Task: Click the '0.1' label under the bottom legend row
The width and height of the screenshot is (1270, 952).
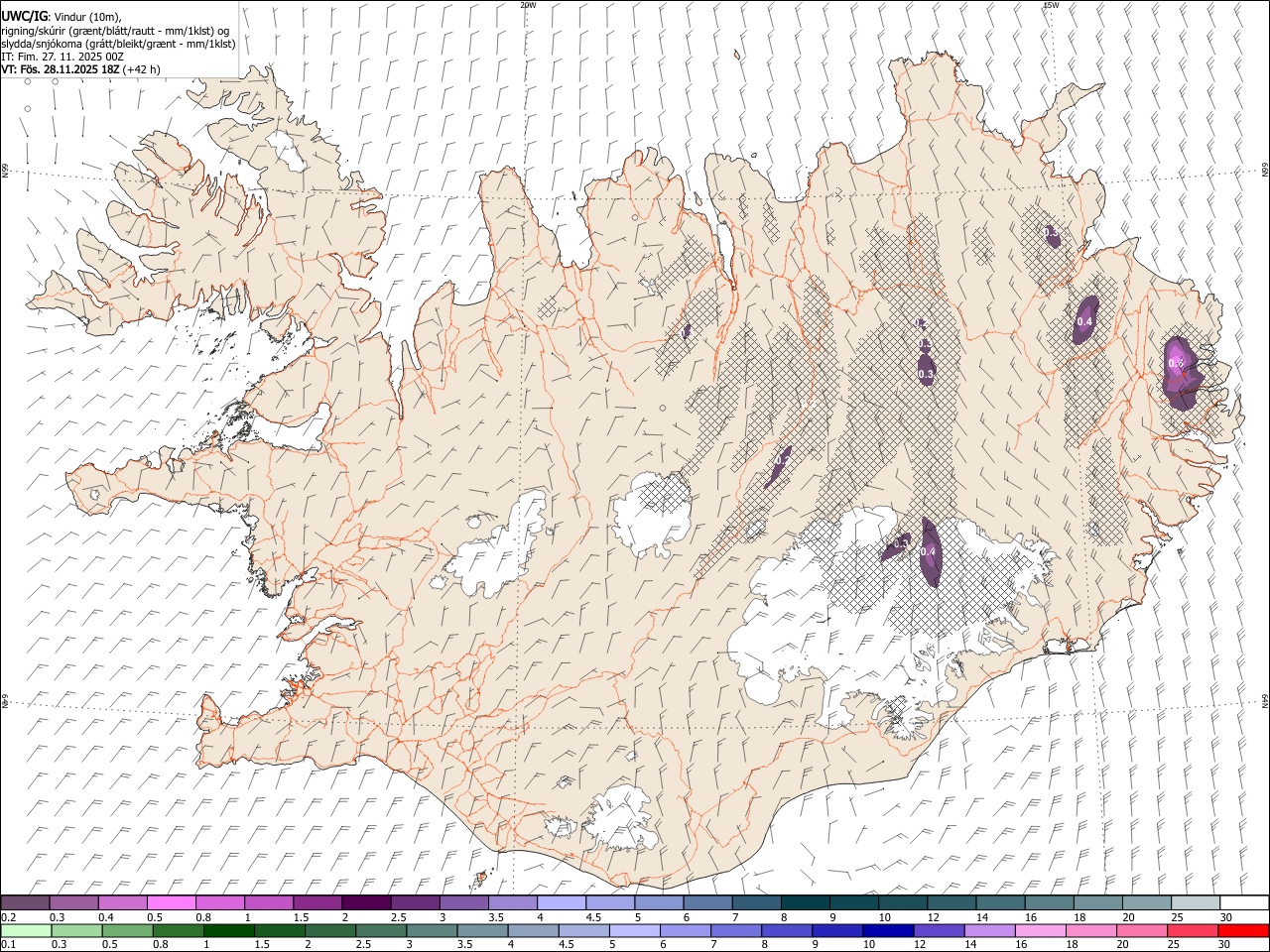Action: pos(6,944)
